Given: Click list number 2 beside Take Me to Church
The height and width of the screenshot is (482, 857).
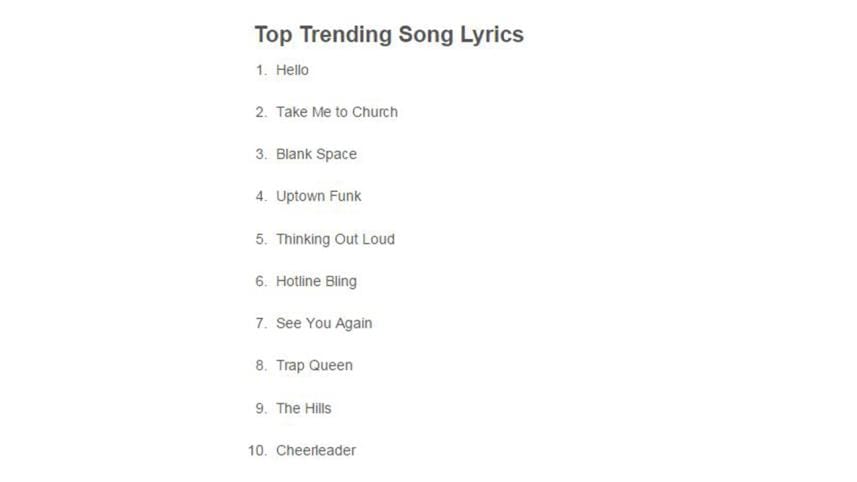Looking at the screenshot, I should (x=261, y=112).
